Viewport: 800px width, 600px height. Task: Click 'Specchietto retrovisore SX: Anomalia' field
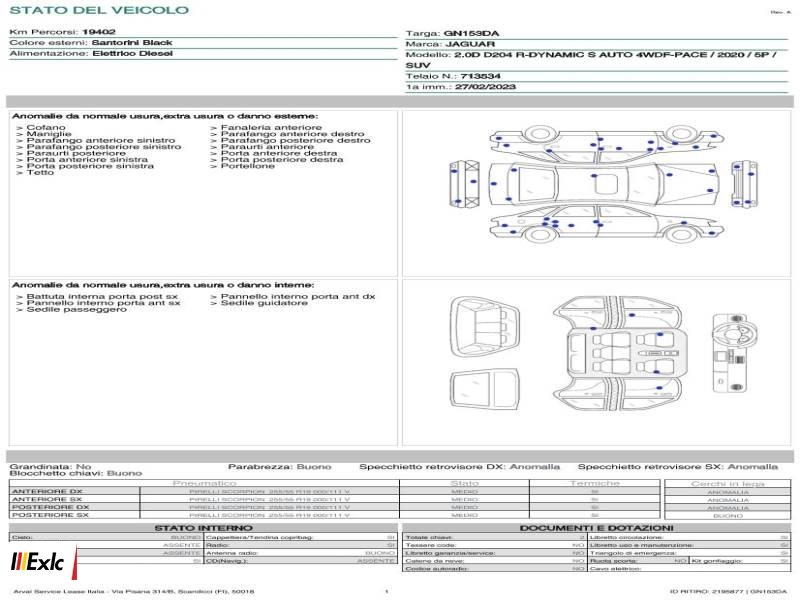click(678, 467)
